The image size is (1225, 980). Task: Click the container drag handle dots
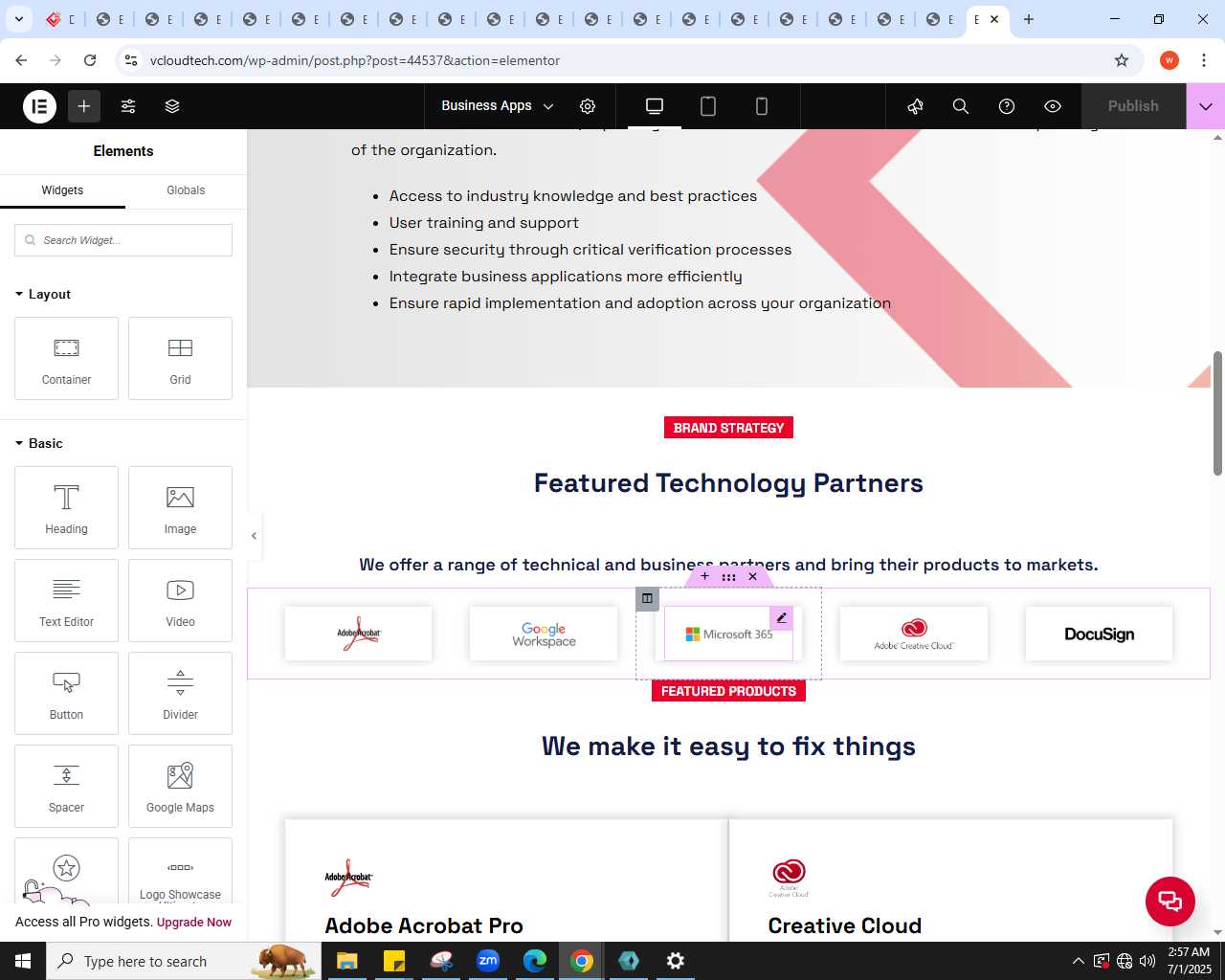point(729,576)
